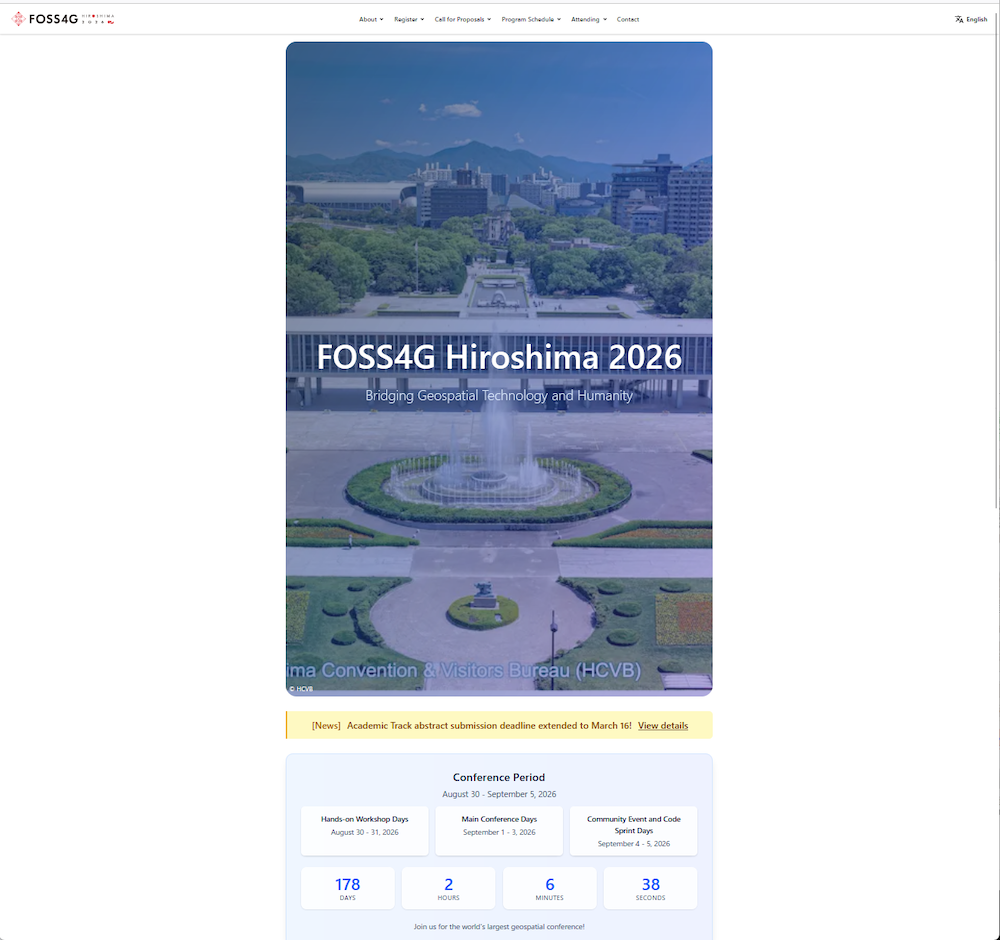Expand the Call for Proposals chevron

point(489,20)
